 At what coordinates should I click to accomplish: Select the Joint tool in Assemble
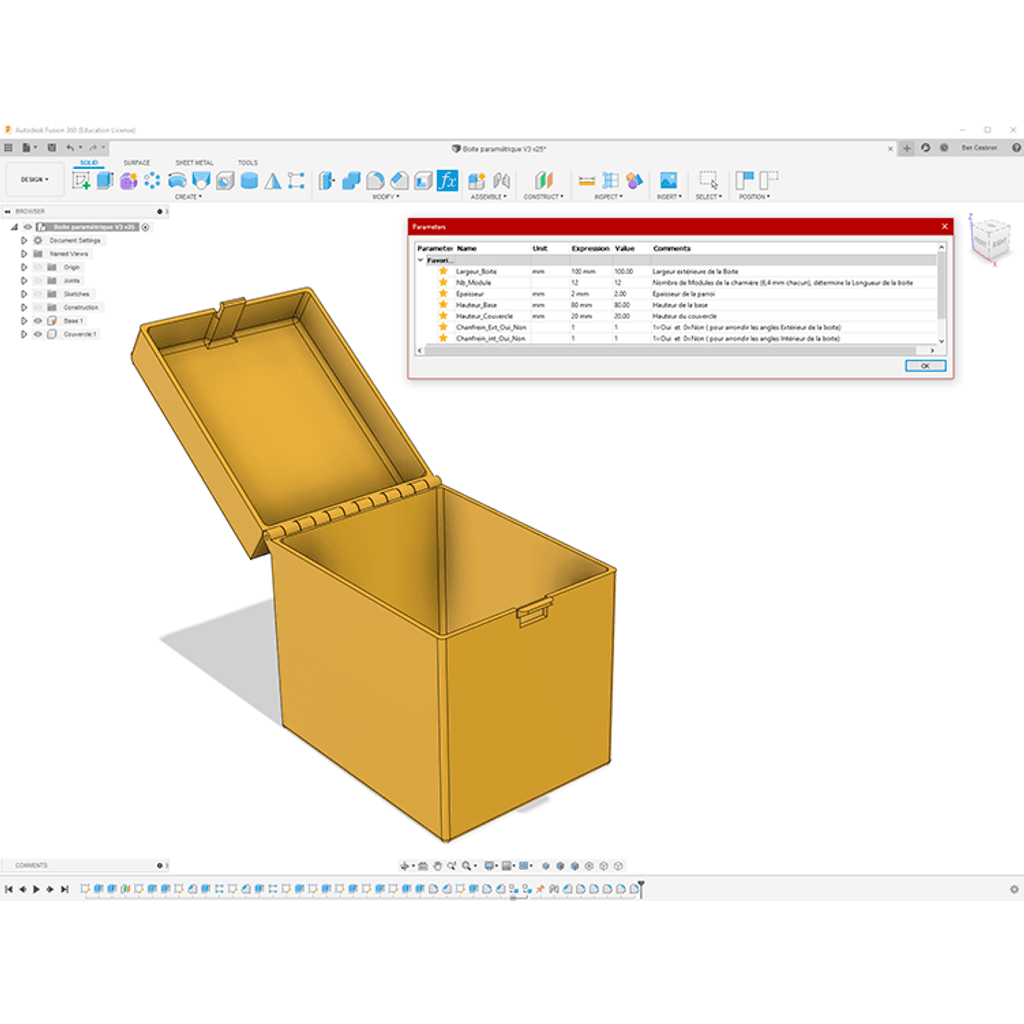(x=501, y=181)
